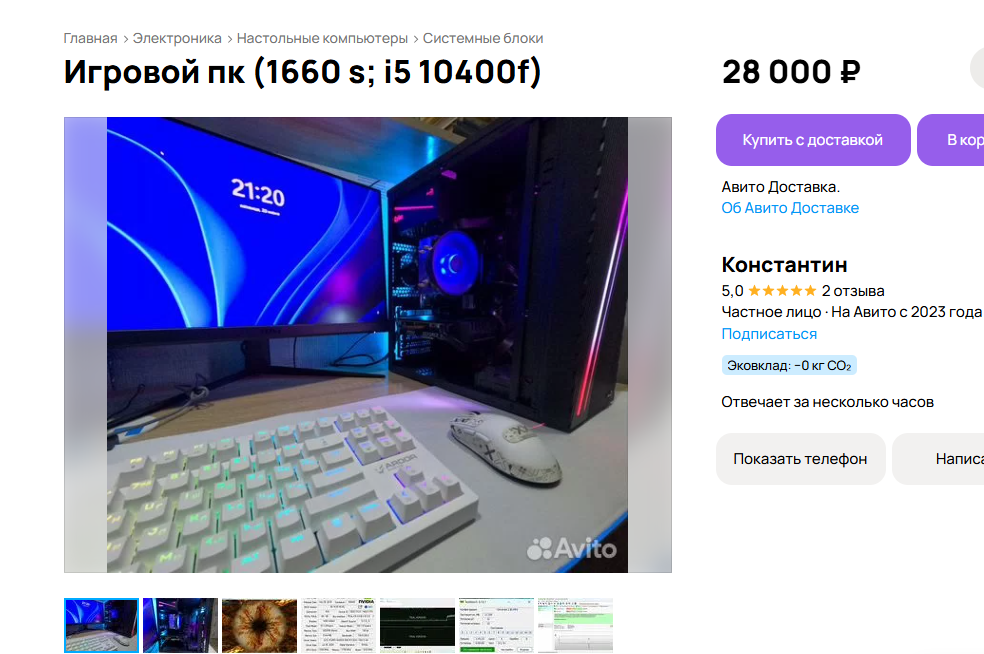Open the Главная breadcrumb link
This screenshot has width=984, height=654.
click(90, 38)
